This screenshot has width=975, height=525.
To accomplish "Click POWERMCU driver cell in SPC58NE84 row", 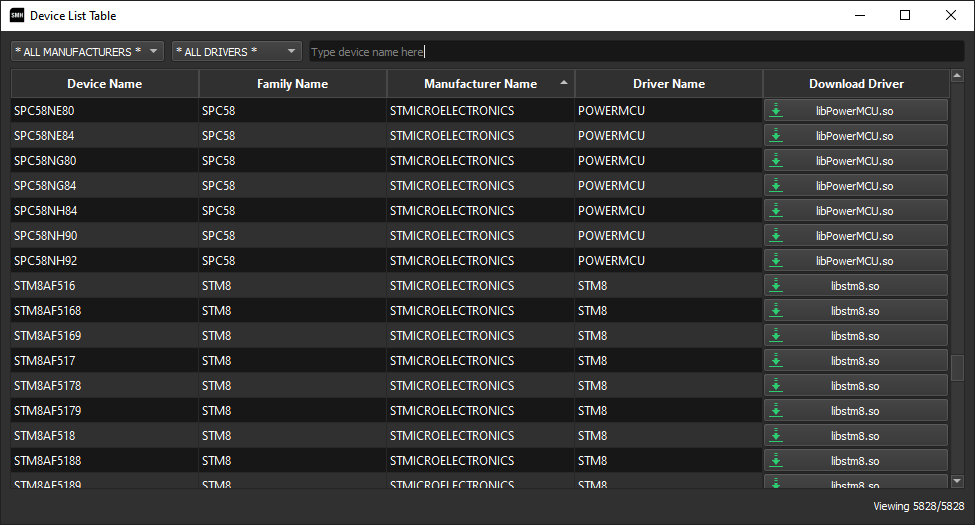I will (669, 136).
